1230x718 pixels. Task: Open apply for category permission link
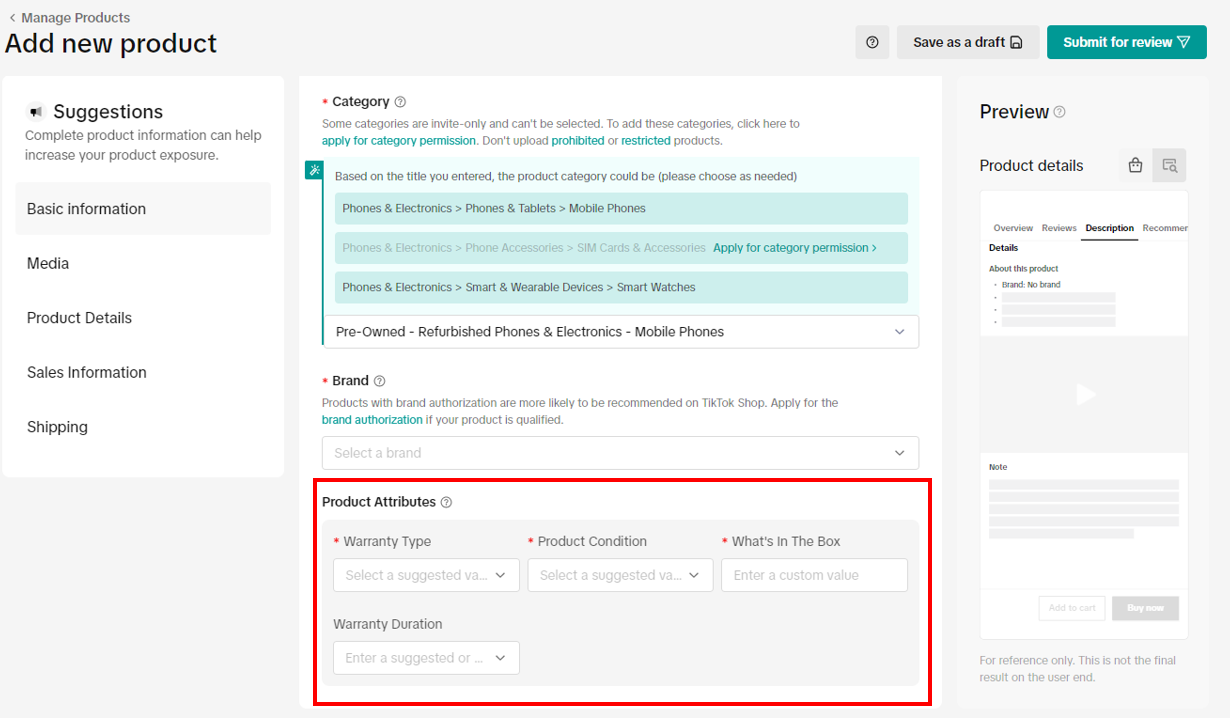(399, 141)
